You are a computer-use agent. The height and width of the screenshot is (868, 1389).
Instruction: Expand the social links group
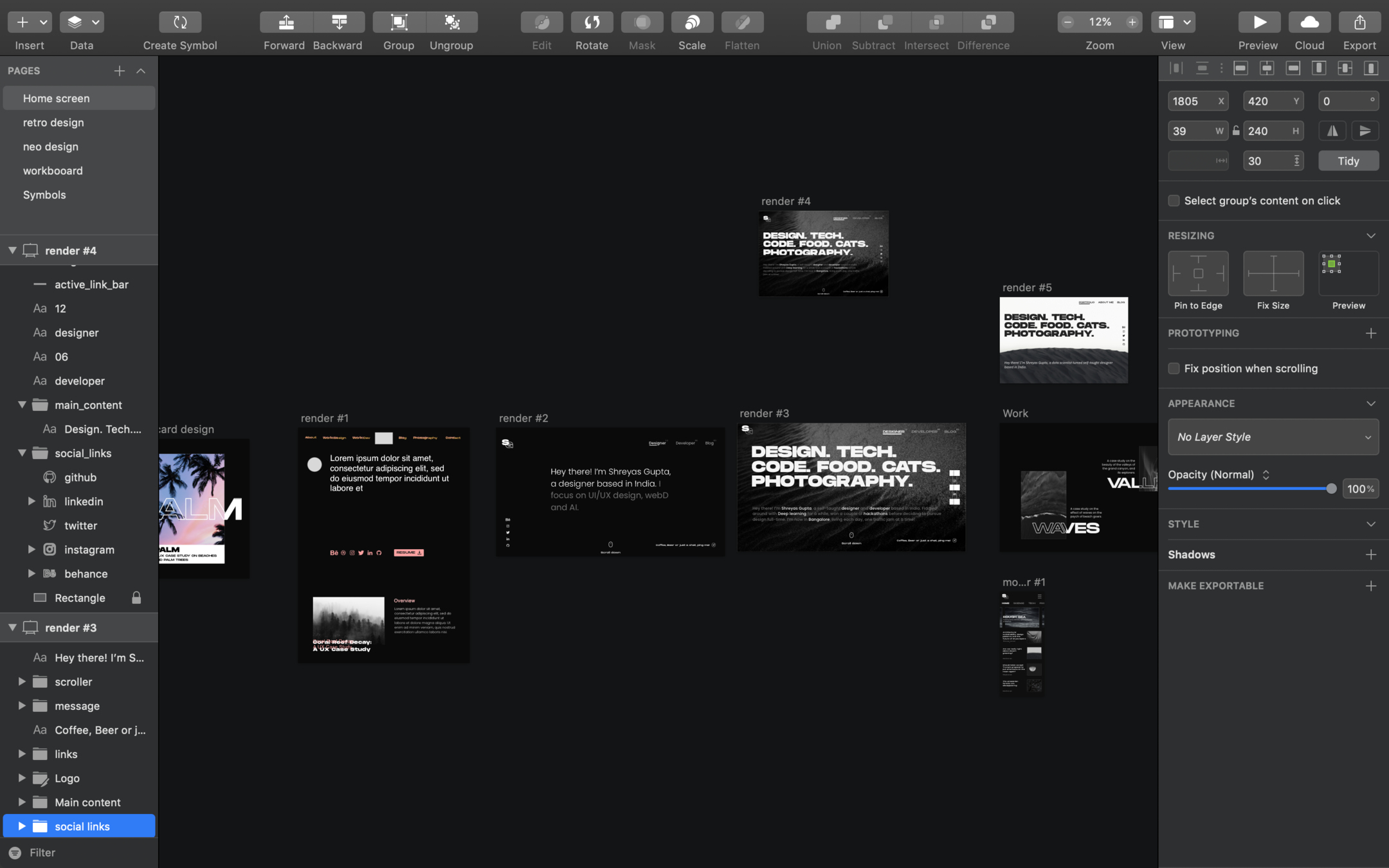pyautogui.click(x=22, y=826)
